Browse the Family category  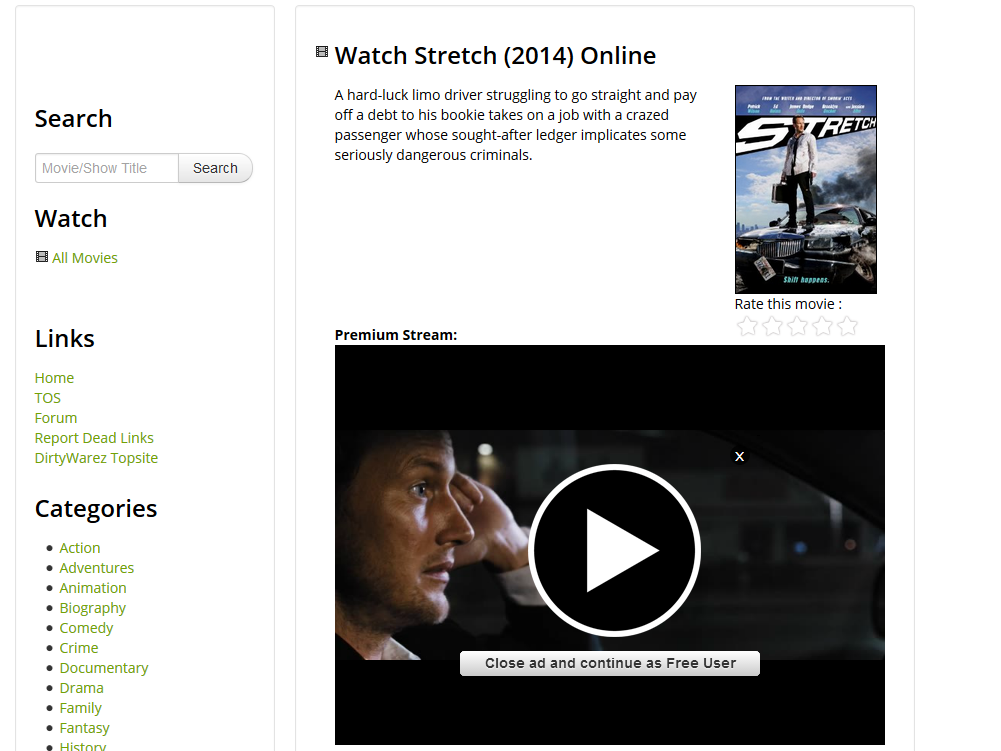(80, 708)
